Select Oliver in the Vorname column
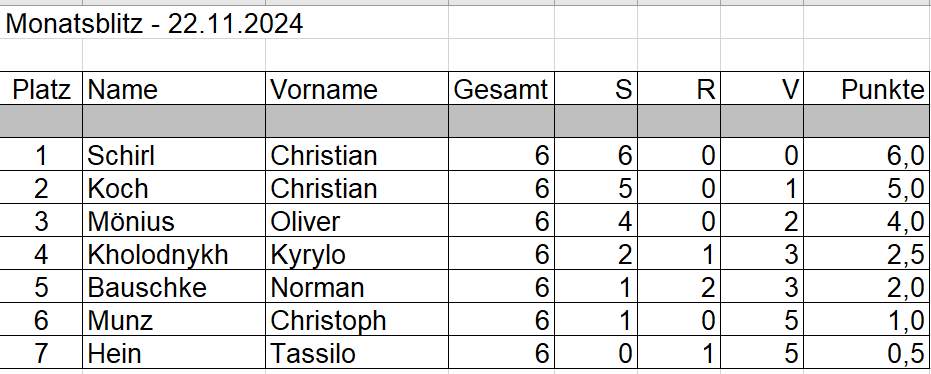 point(356,221)
